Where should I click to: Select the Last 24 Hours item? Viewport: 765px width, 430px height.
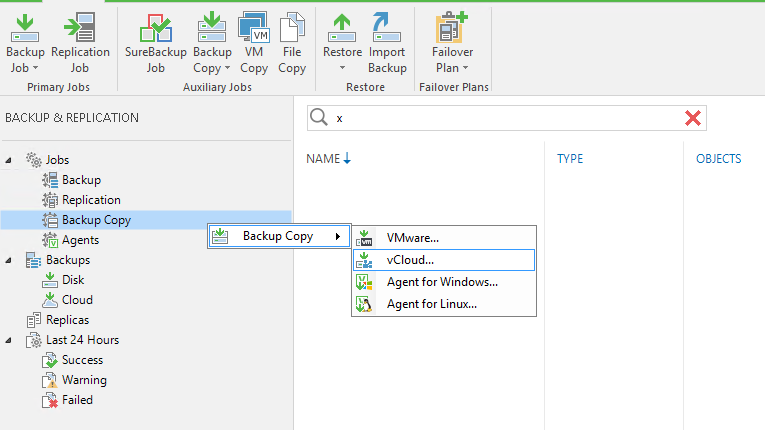[82, 340]
